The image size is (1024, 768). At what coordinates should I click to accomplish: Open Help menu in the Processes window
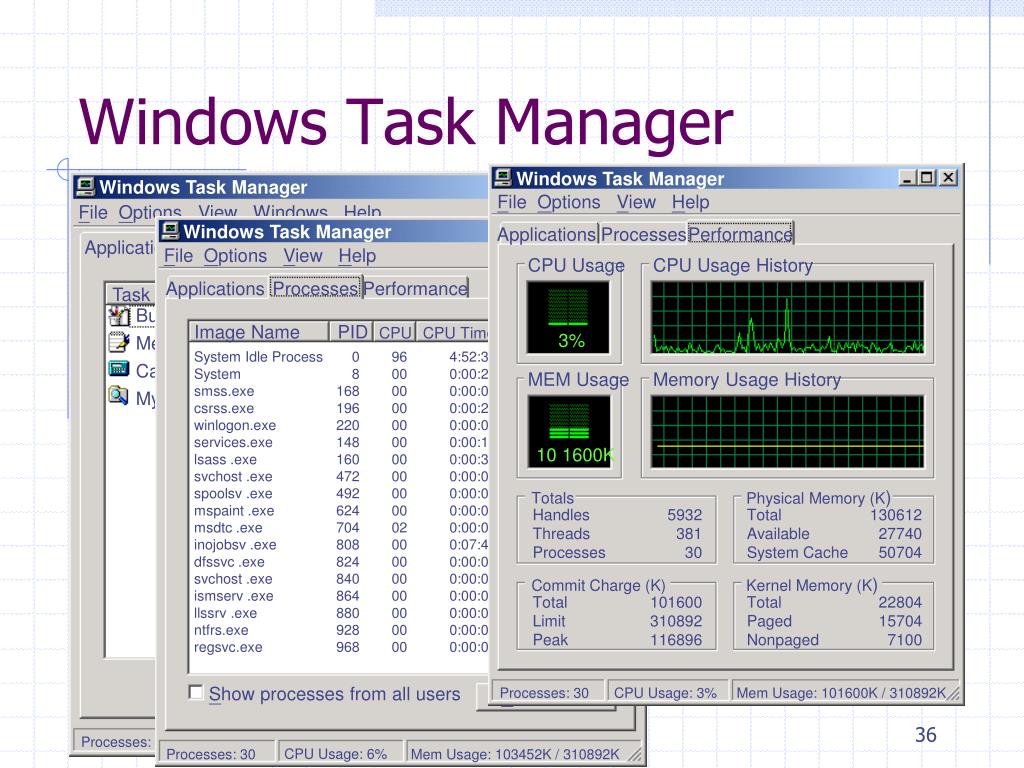click(x=357, y=256)
